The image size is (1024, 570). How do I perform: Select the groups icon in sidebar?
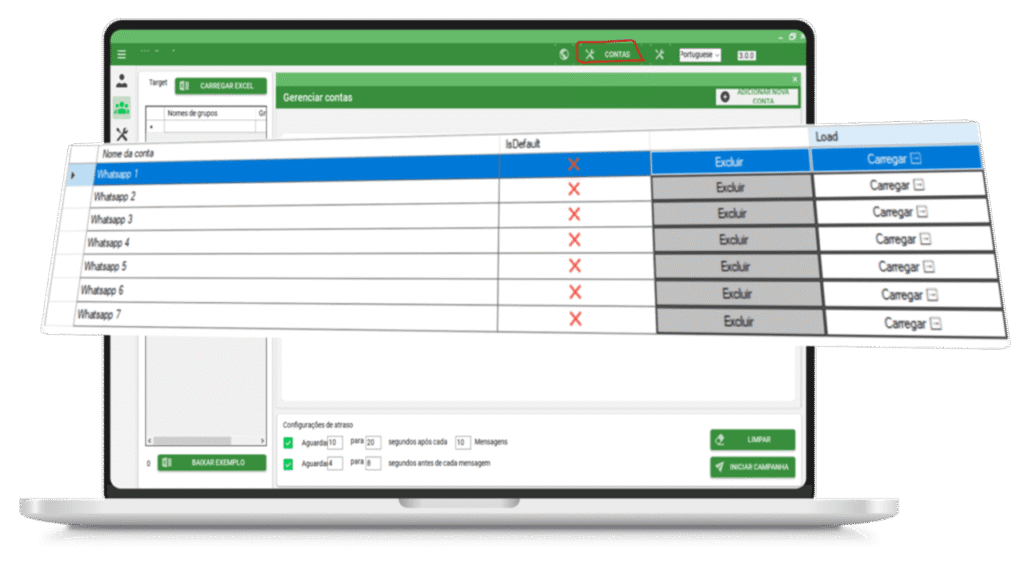[x=122, y=108]
